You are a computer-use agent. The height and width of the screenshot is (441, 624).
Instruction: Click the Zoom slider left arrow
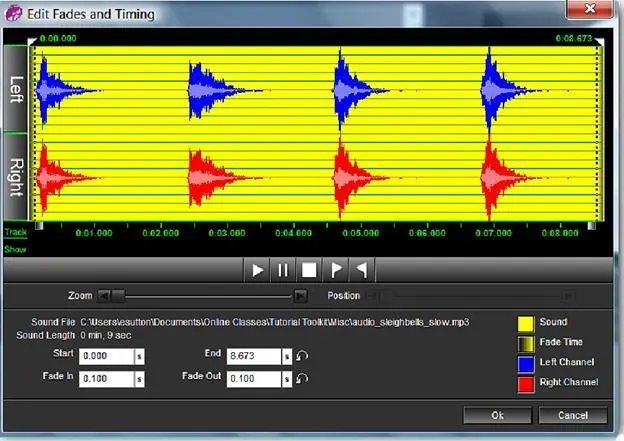pos(104,296)
